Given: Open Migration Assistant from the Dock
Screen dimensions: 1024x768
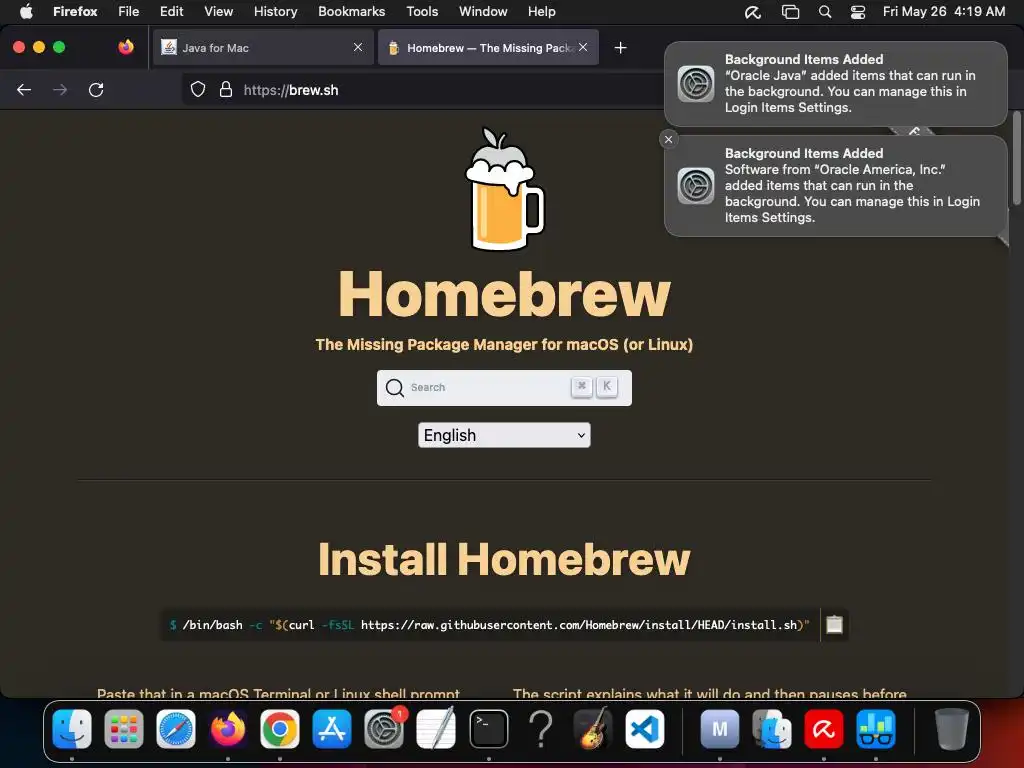Looking at the screenshot, I should 772,729.
